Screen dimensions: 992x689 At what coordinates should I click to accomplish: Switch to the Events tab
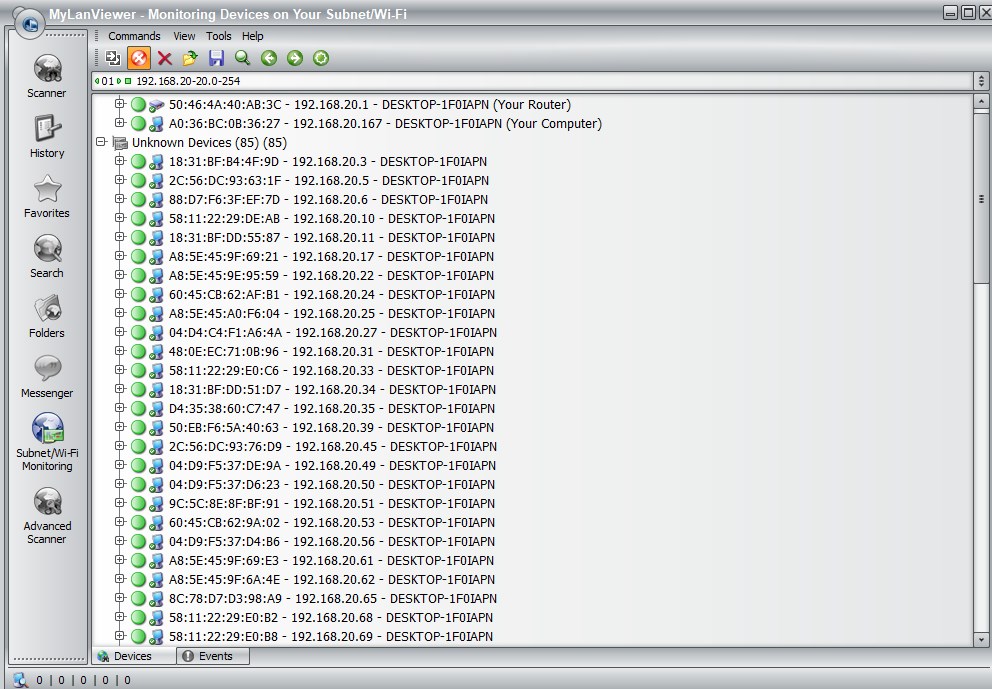[x=213, y=656]
